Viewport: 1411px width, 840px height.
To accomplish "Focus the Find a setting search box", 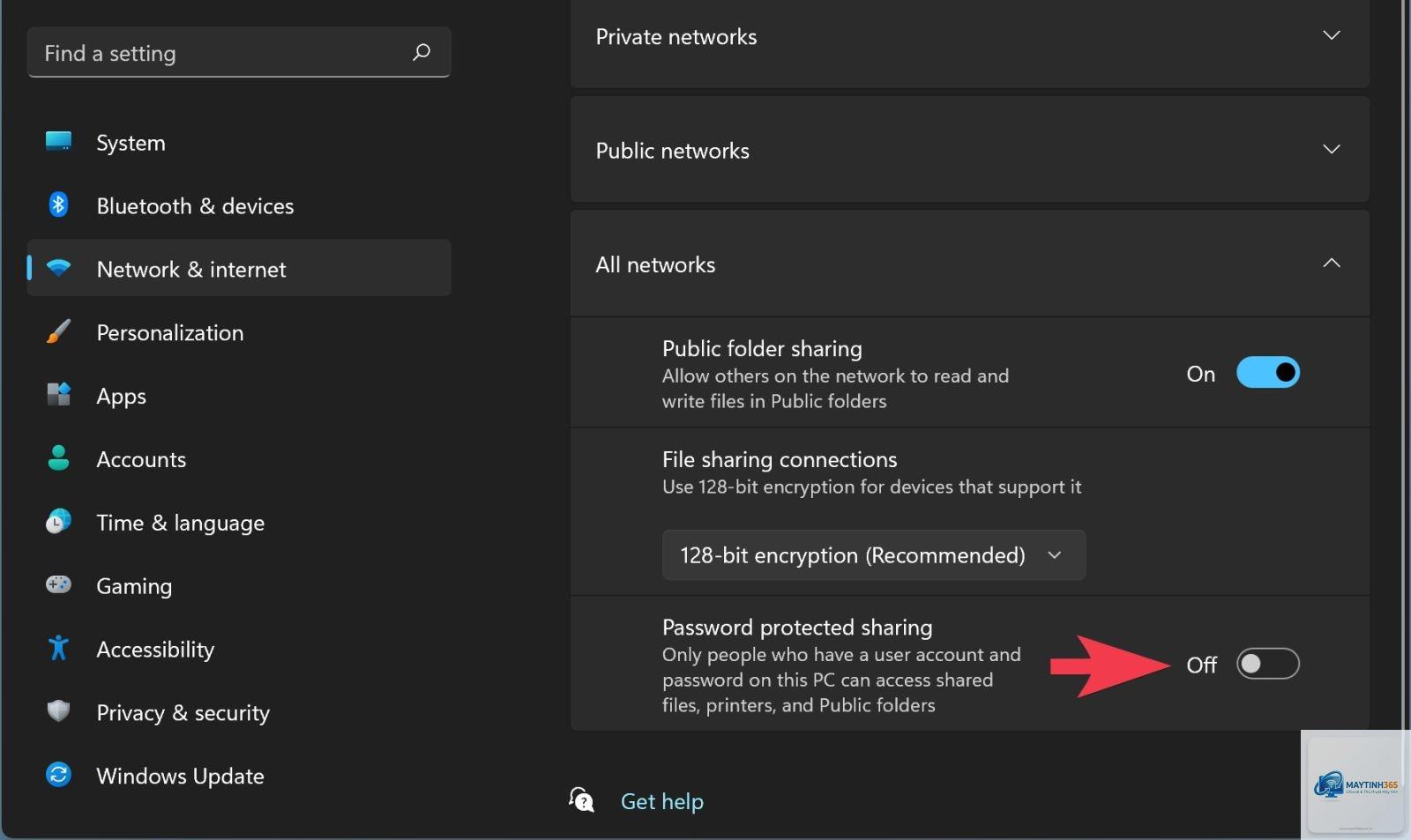I will click(239, 52).
